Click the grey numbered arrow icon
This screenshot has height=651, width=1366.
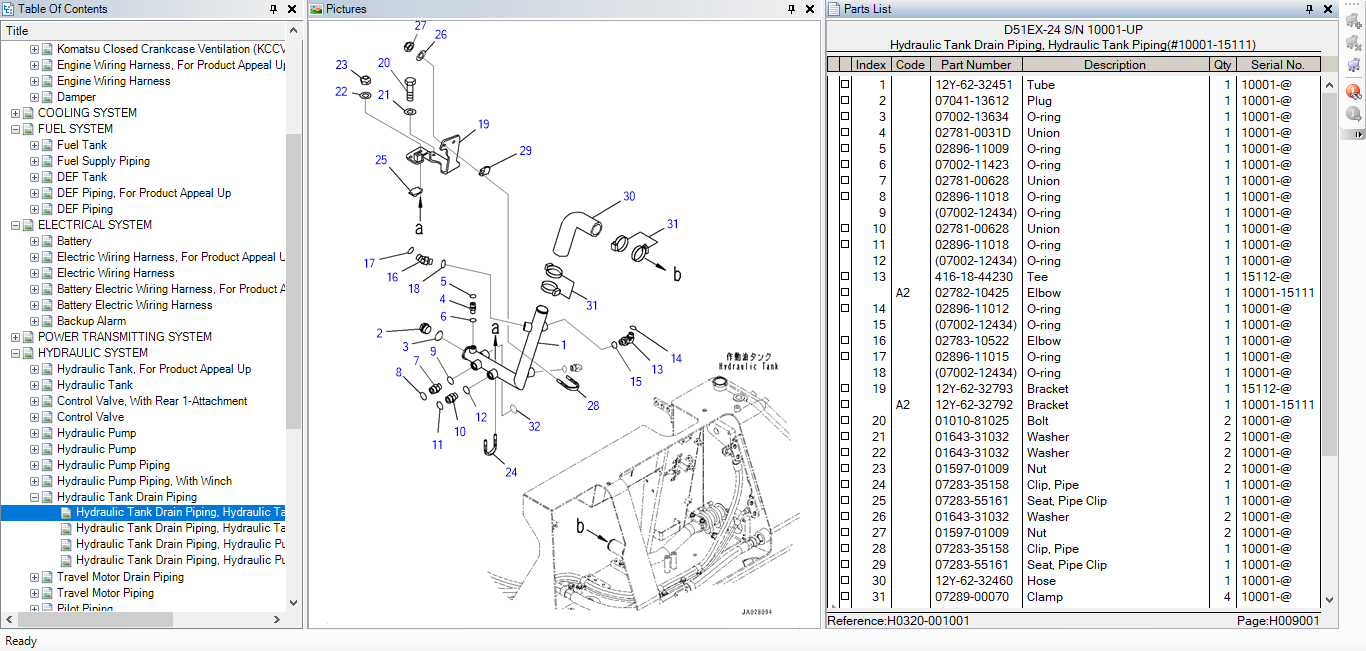[x=1354, y=113]
